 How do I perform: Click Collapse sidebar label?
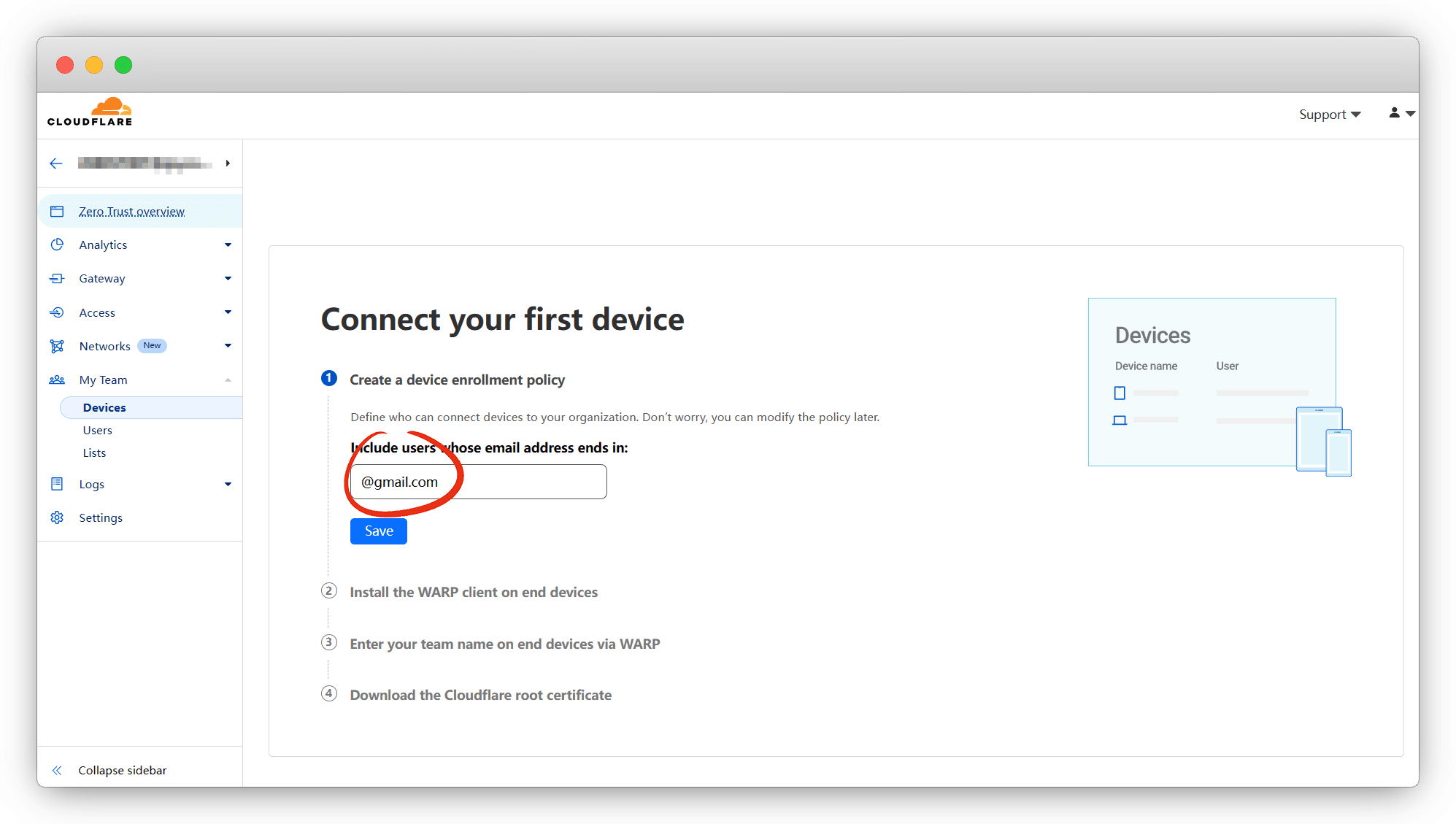point(123,770)
